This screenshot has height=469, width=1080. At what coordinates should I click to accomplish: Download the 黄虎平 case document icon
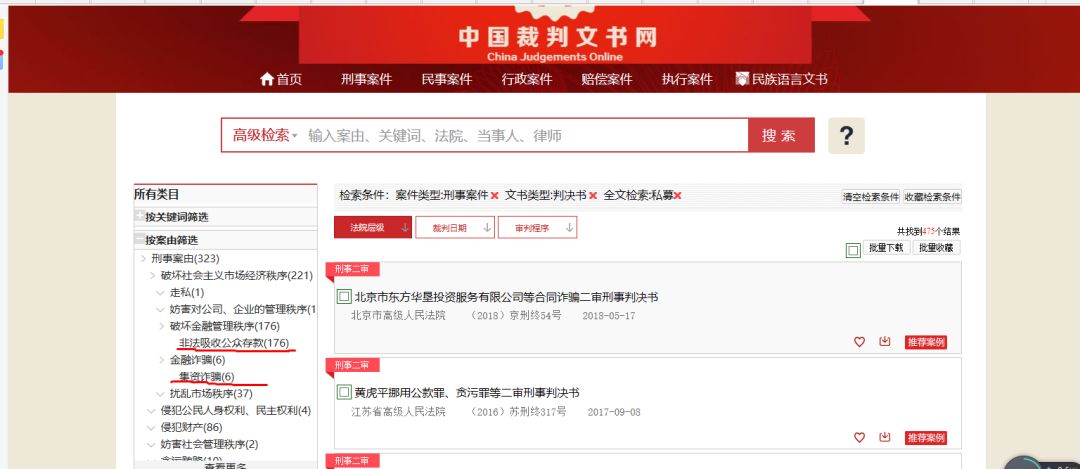pos(884,437)
